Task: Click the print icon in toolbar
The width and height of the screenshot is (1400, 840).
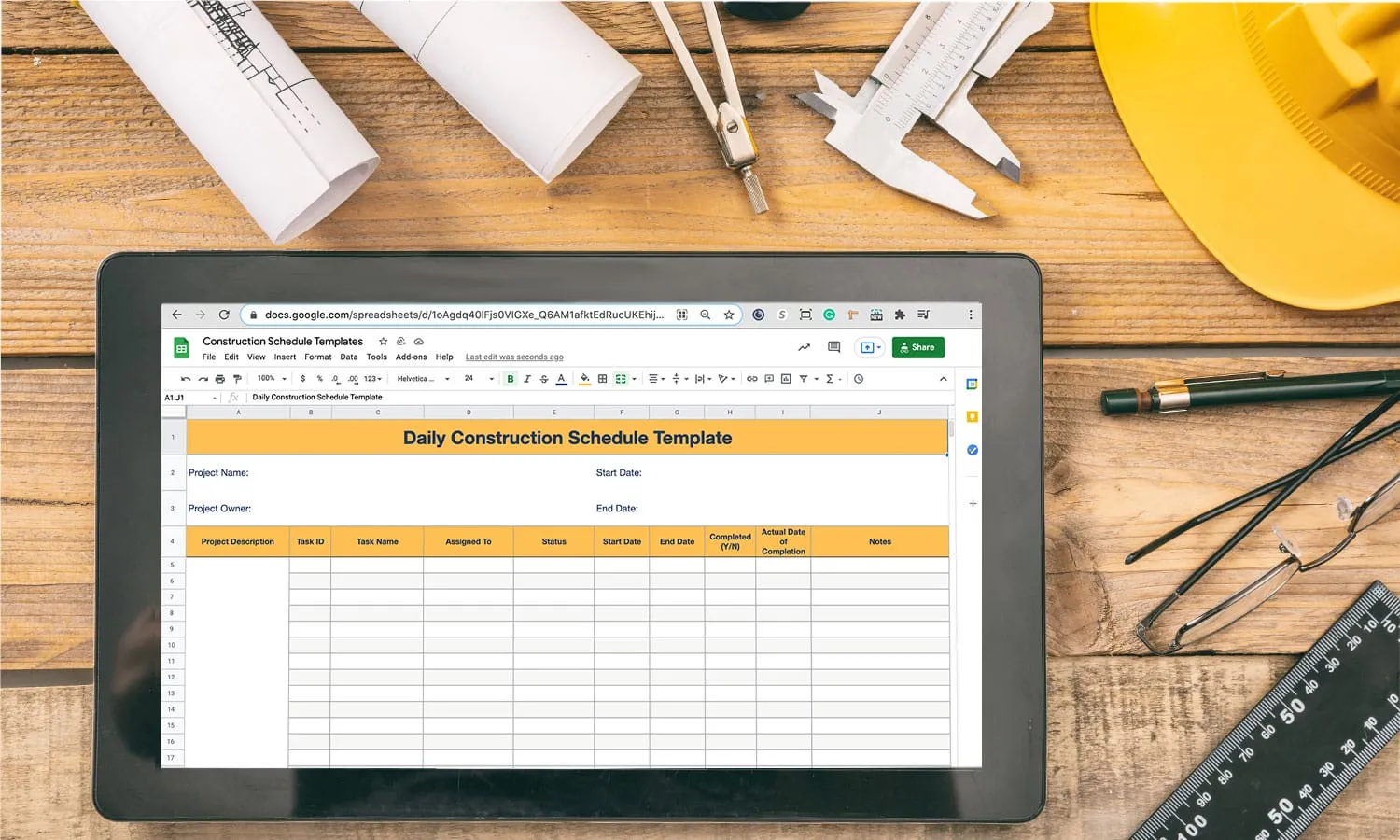Action: point(220,379)
